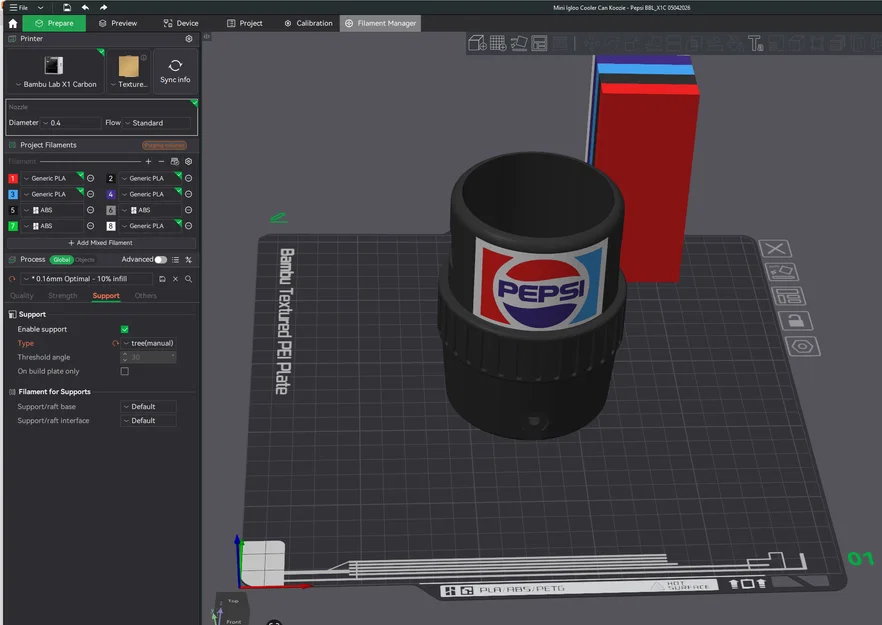Open the Project tab

tap(245, 23)
